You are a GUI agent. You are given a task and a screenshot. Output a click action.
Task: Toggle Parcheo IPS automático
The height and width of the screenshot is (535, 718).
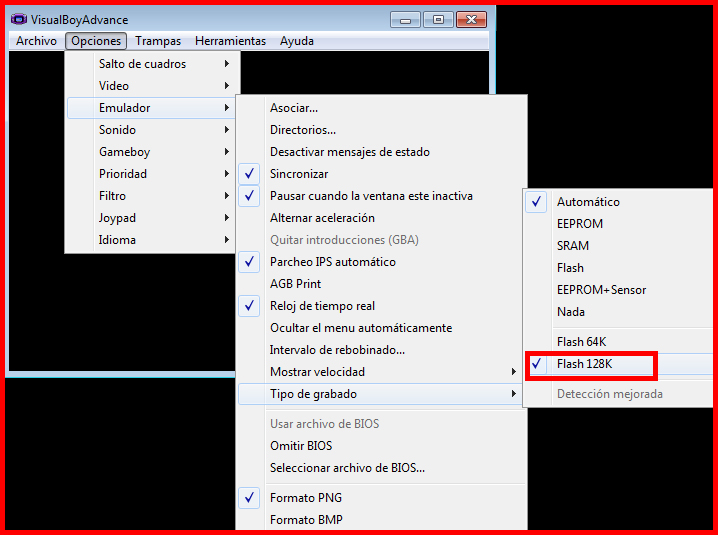click(381, 262)
